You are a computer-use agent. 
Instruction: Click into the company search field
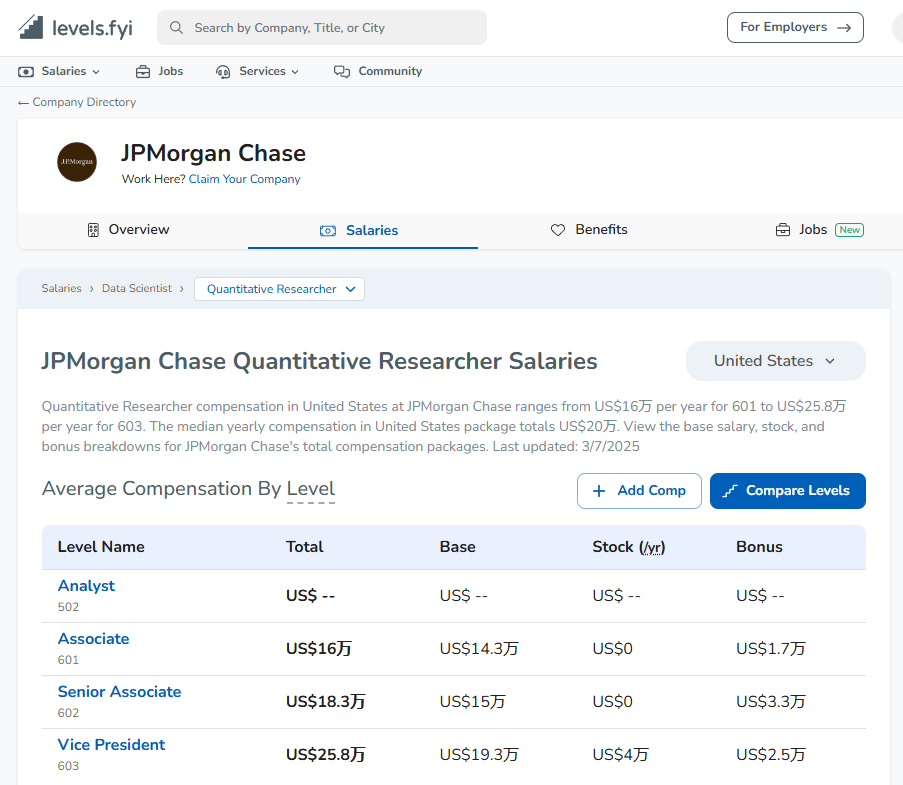pos(322,28)
